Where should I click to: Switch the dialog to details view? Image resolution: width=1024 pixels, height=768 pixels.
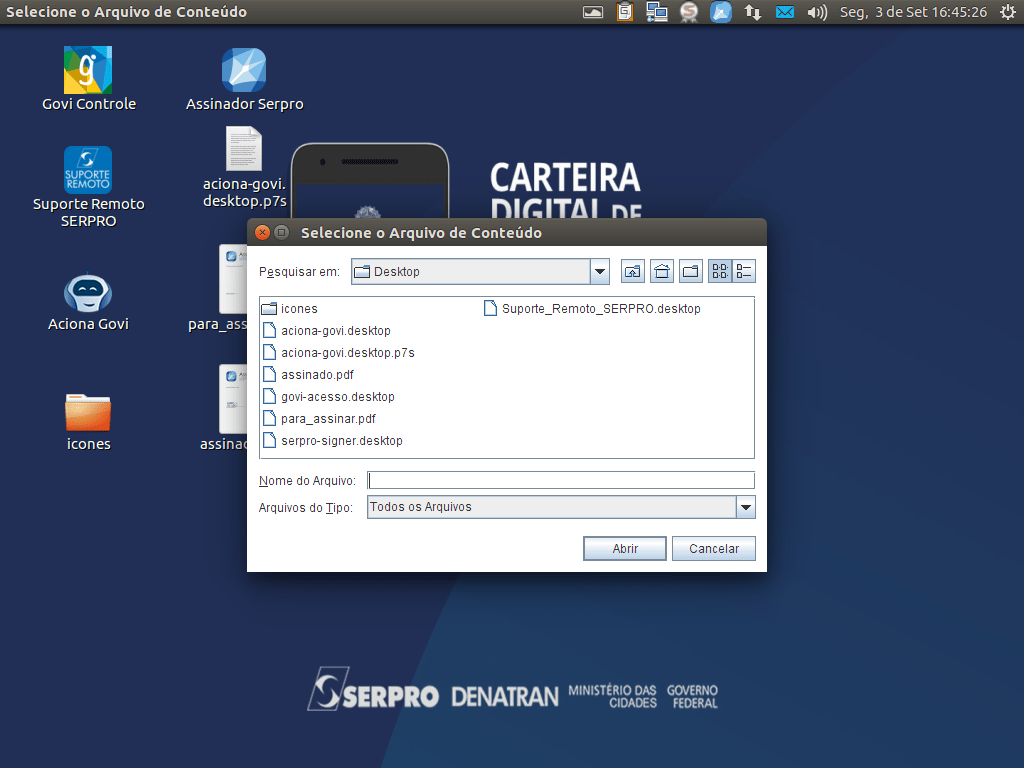(744, 272)
